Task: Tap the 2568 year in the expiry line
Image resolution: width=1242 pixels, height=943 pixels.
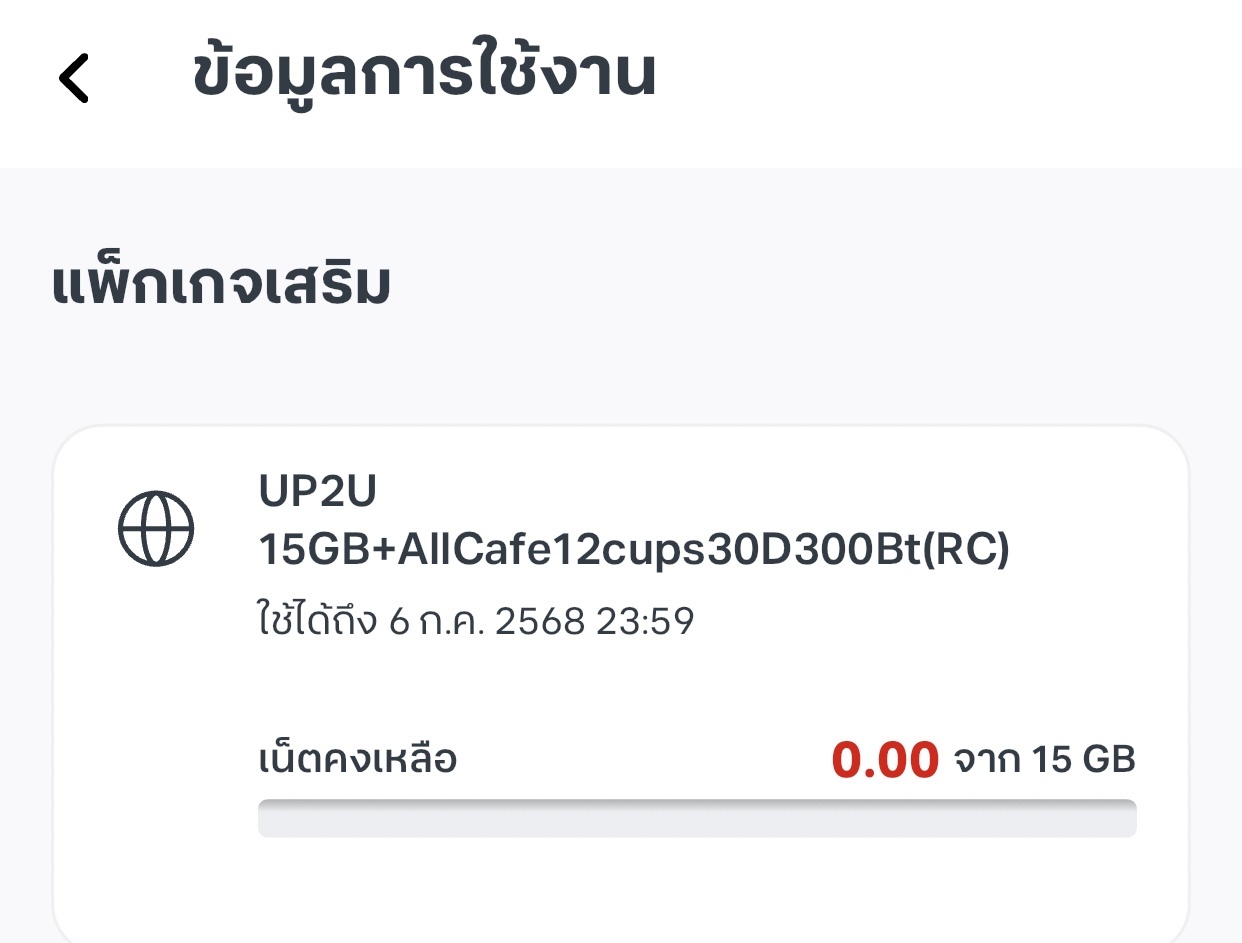Action: coord(540,622)
